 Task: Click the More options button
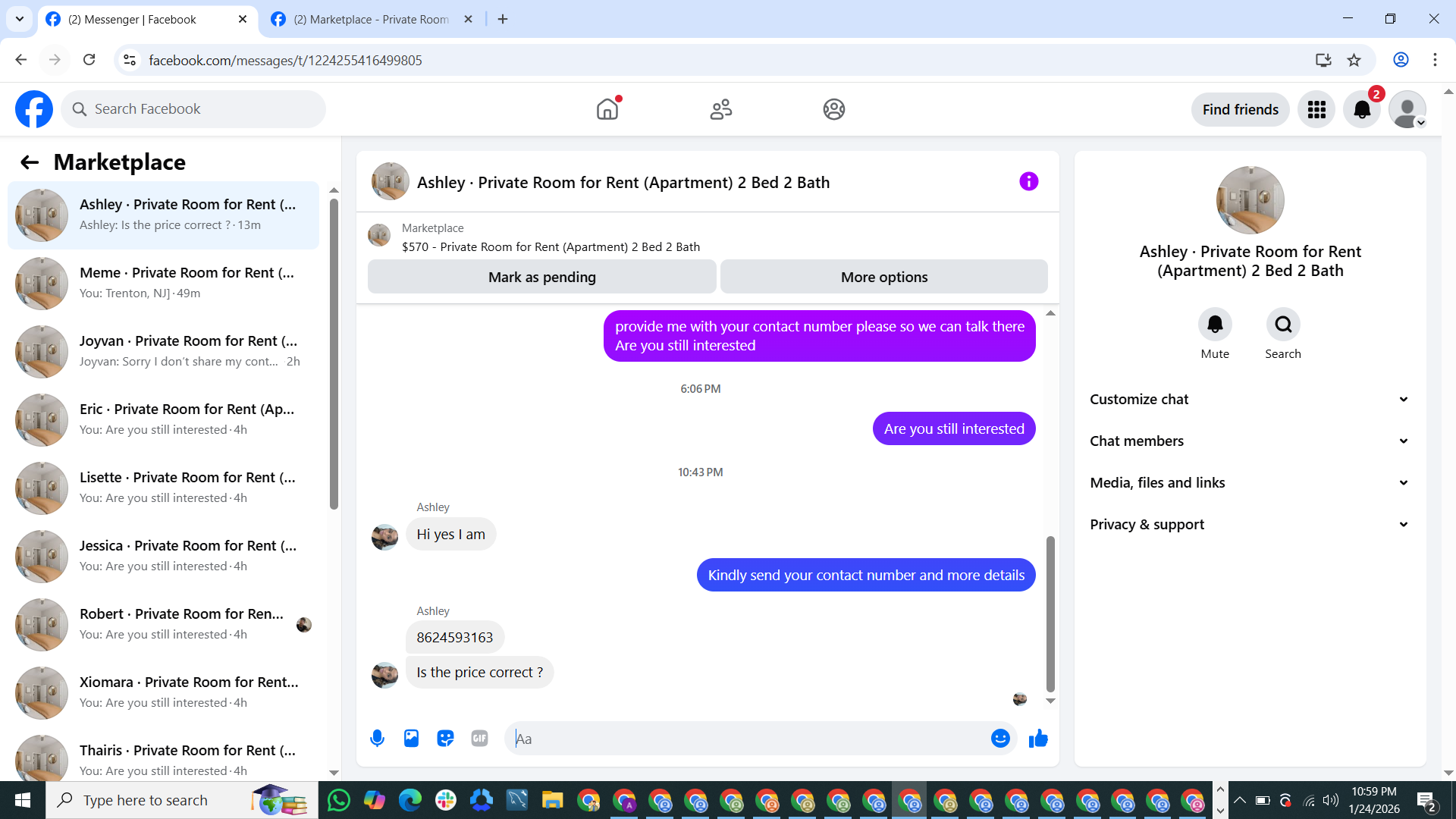pyautogui.click(x=884, y=277)
